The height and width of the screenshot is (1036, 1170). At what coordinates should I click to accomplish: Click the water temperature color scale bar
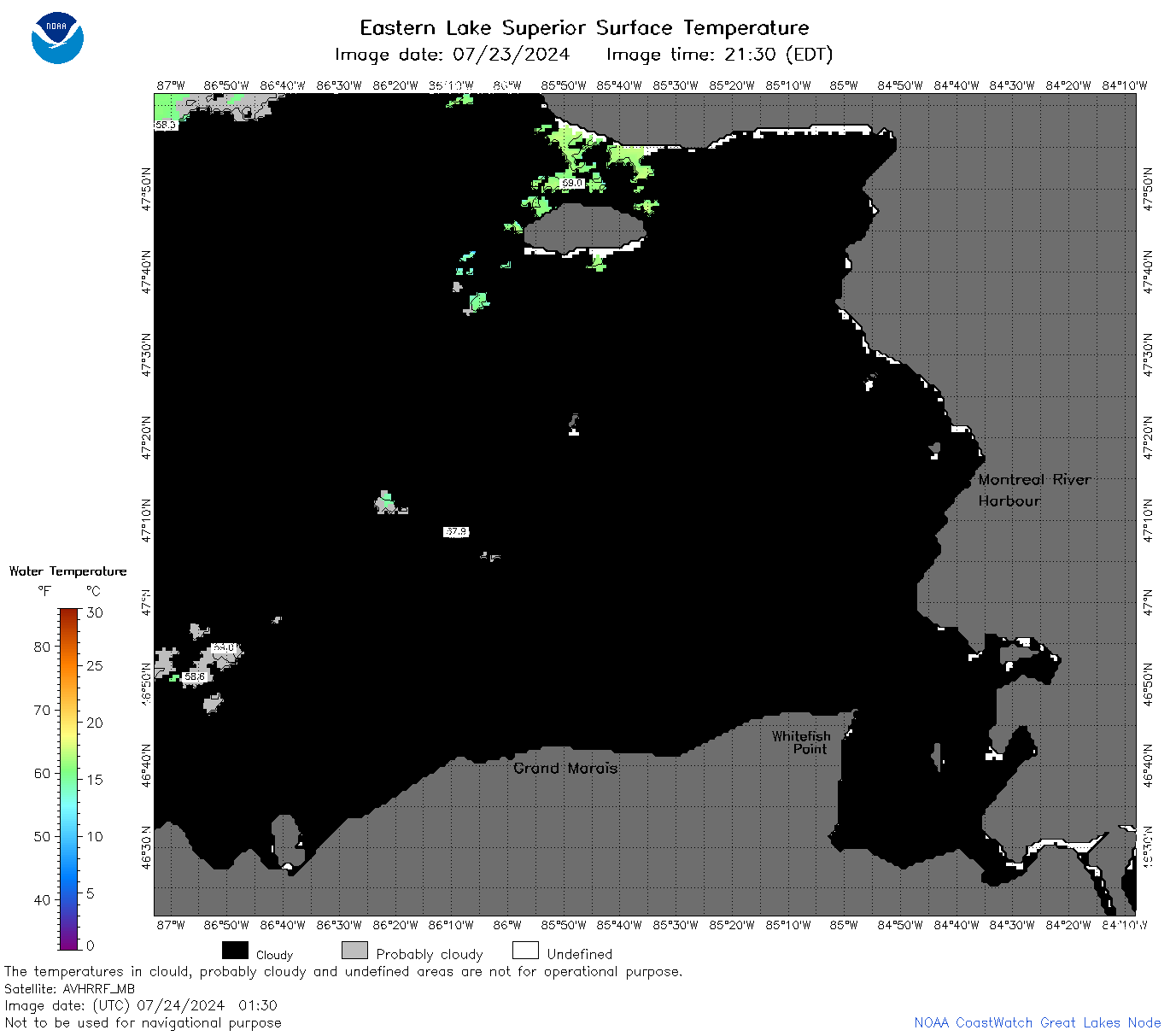click(69, 778)
